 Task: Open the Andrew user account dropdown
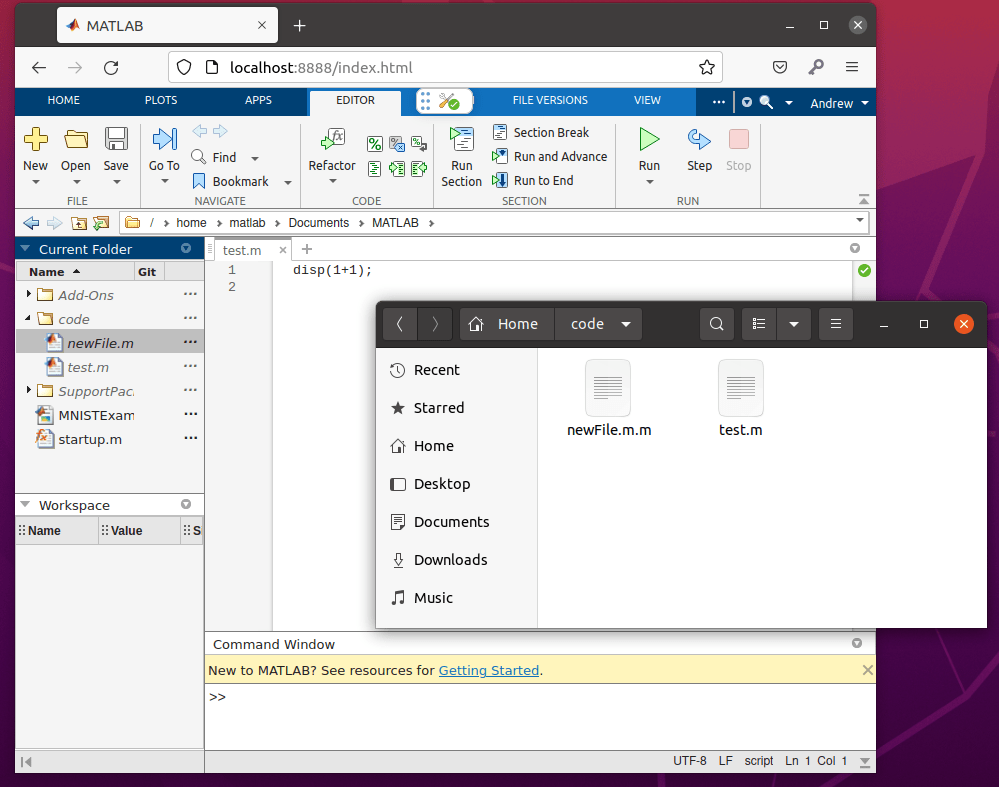click(839, 103)
